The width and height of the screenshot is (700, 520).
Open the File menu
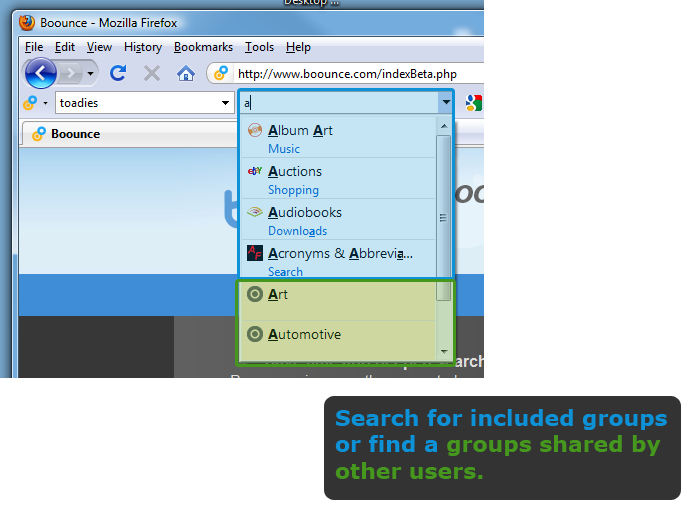(34, 47)
